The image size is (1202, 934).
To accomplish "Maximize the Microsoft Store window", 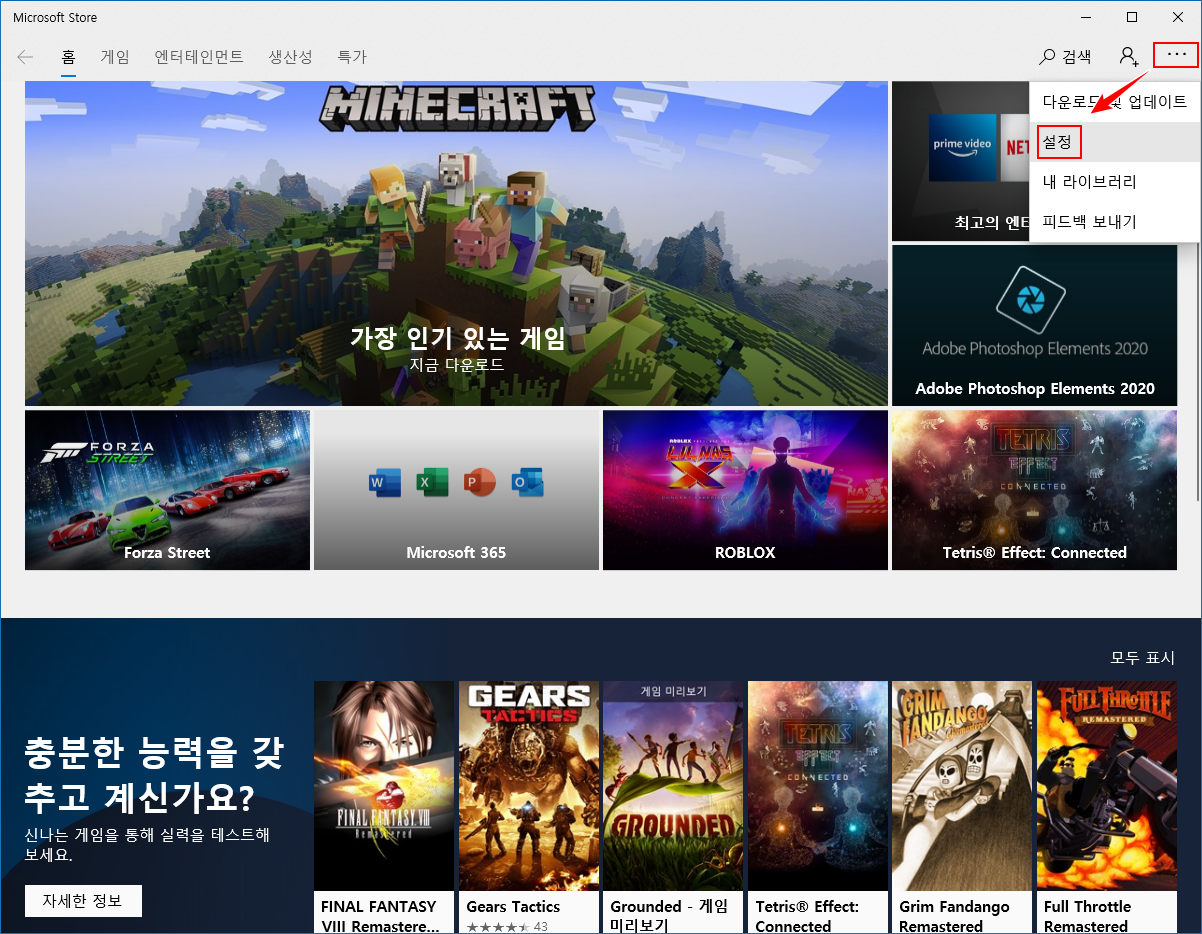I will click(x=1132, y=17).
